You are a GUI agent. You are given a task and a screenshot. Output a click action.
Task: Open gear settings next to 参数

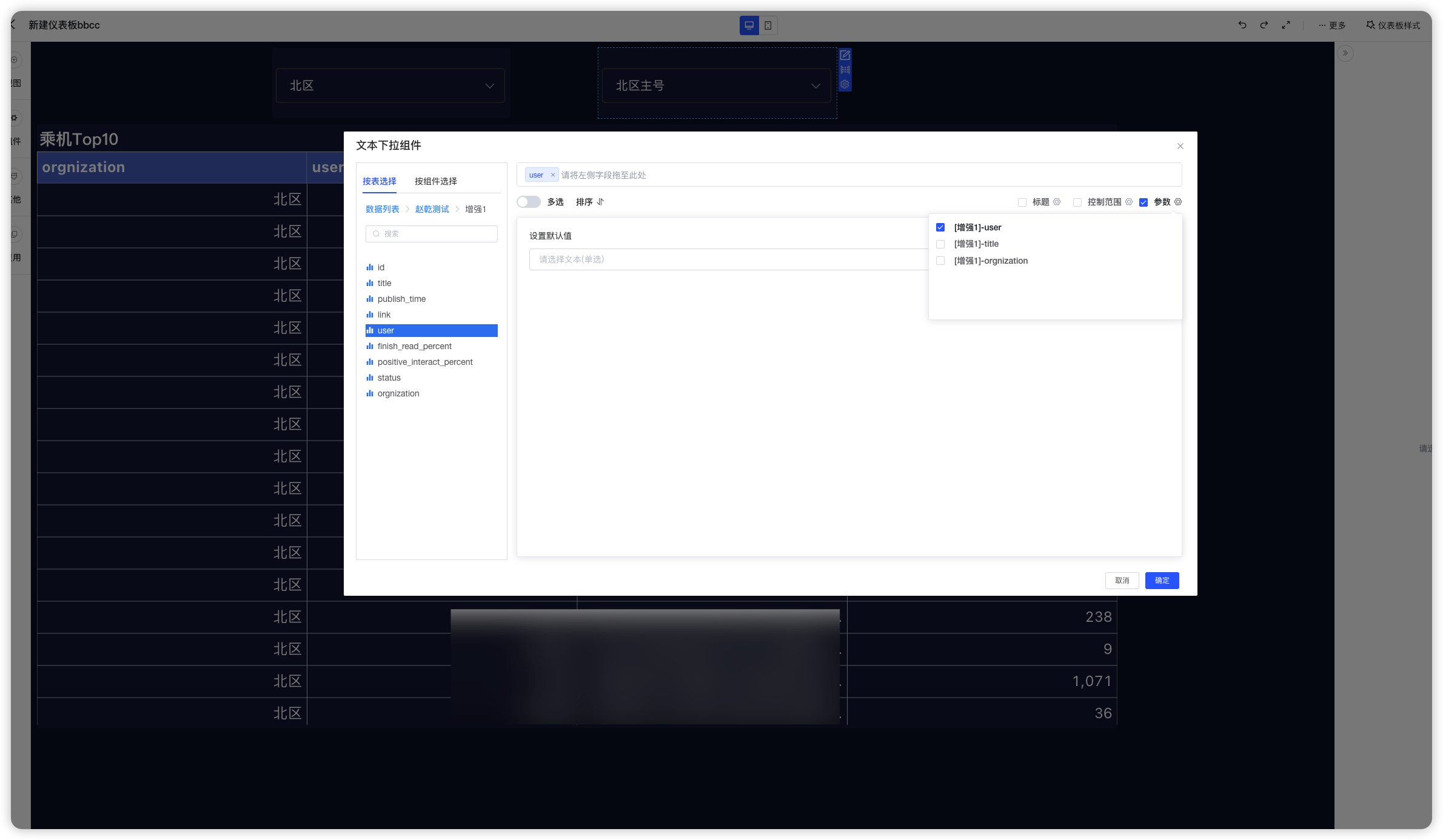click(1178, 202)
